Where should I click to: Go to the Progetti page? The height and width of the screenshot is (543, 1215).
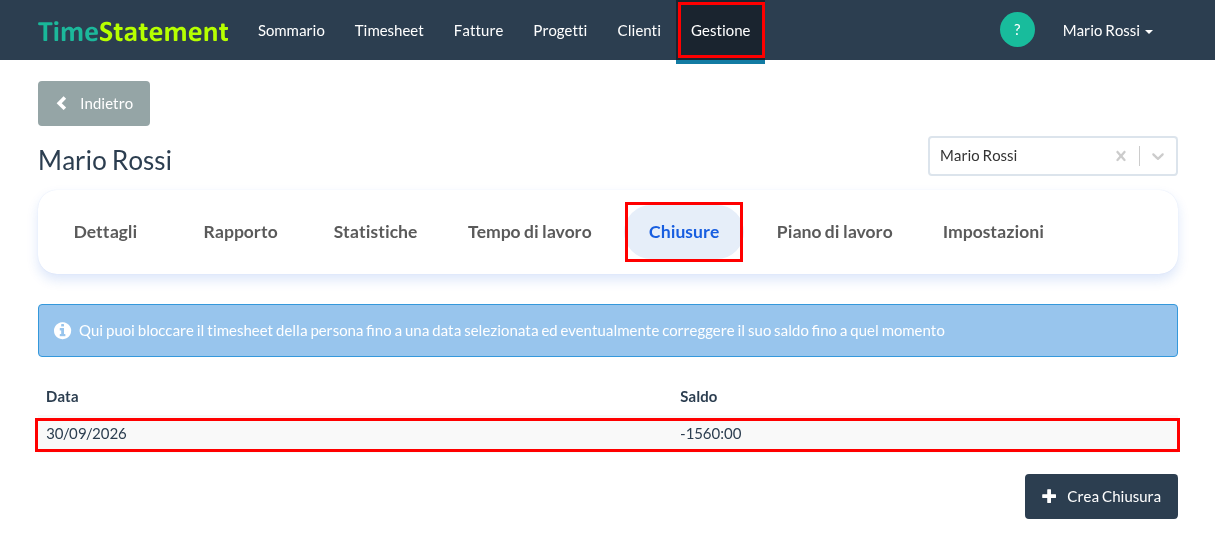[x=560, y=31]
